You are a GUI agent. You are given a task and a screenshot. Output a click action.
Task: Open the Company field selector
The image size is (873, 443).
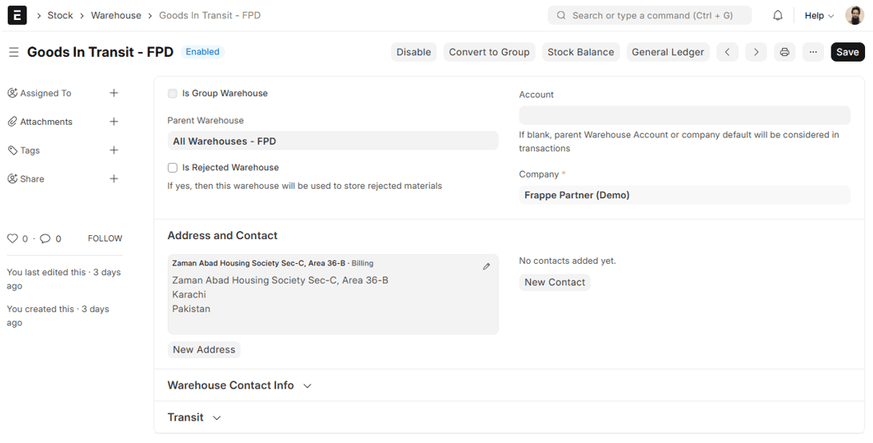[684, 195]
